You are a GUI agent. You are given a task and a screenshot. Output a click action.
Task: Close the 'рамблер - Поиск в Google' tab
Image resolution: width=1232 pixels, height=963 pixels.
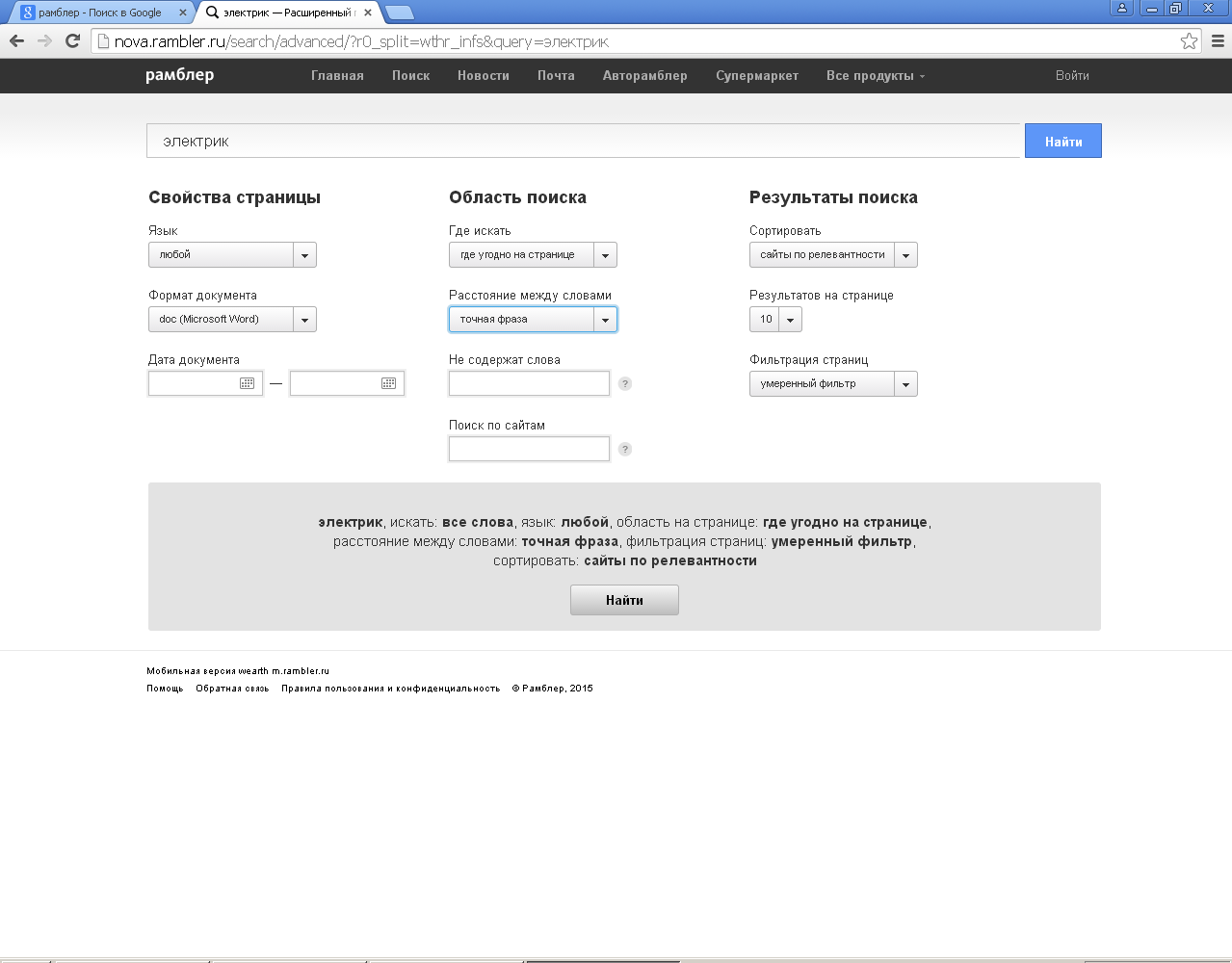pyautogui.click(x=183, y=13)
